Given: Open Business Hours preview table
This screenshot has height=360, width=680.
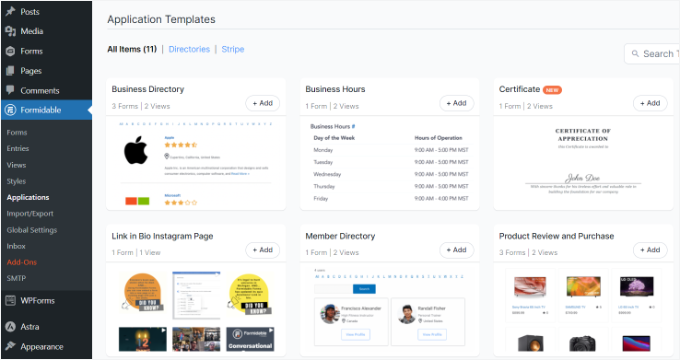Looking at the screenshot, I should point(389,163).
